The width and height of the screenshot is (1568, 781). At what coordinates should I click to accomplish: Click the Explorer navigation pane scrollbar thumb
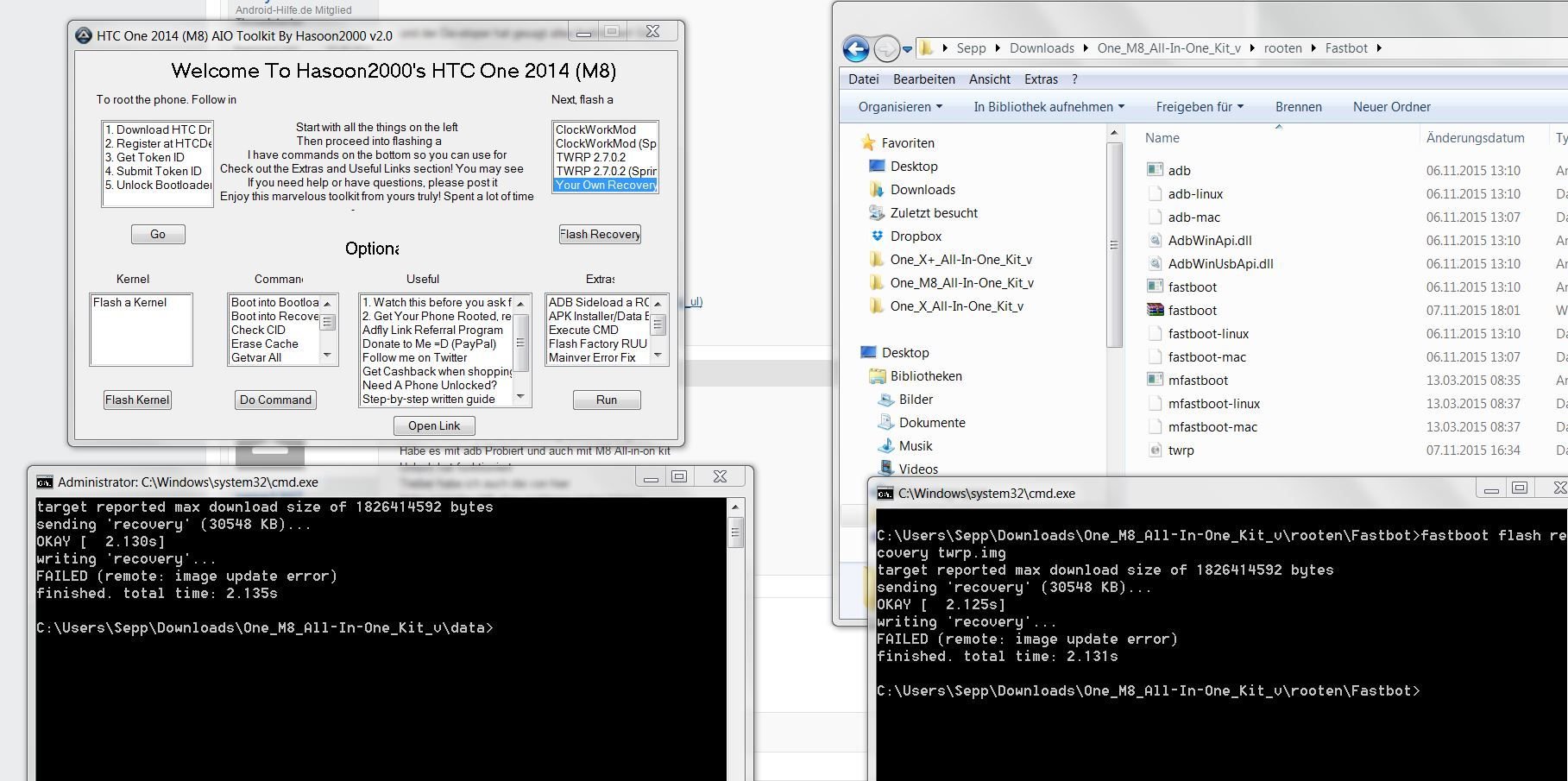pyautogui.click(x=1113, y=244)
